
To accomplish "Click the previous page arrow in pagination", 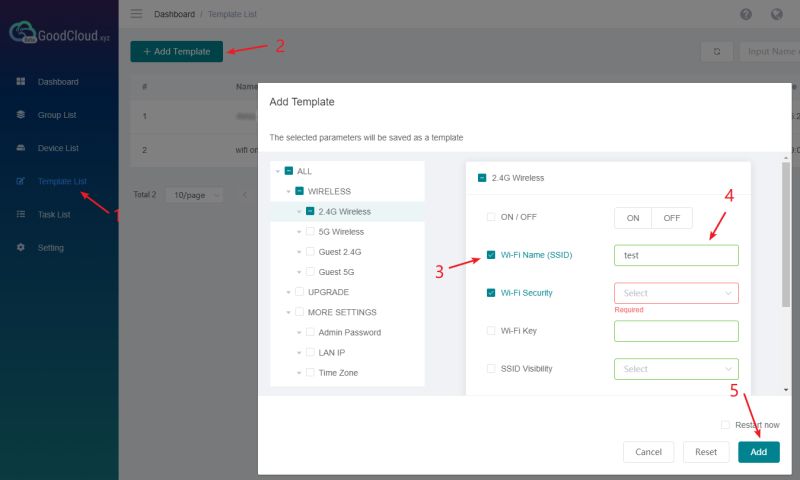I will pyautogui.click(x=244, y=195).
